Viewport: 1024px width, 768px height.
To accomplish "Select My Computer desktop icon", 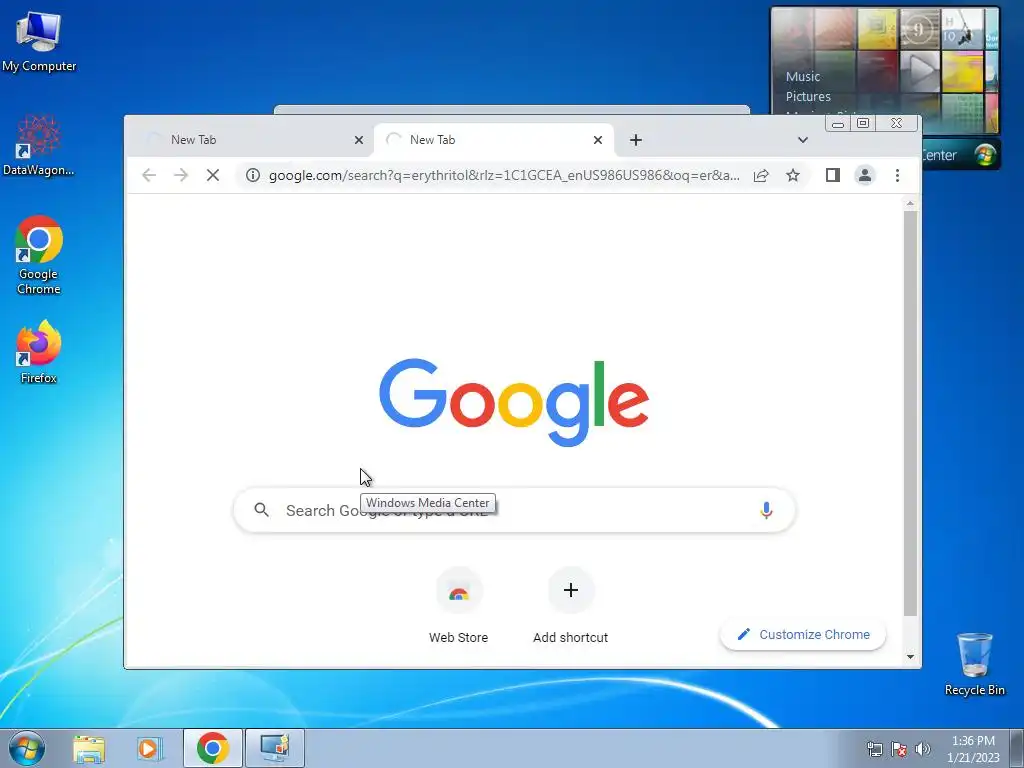I will click(x=39, y=41).
